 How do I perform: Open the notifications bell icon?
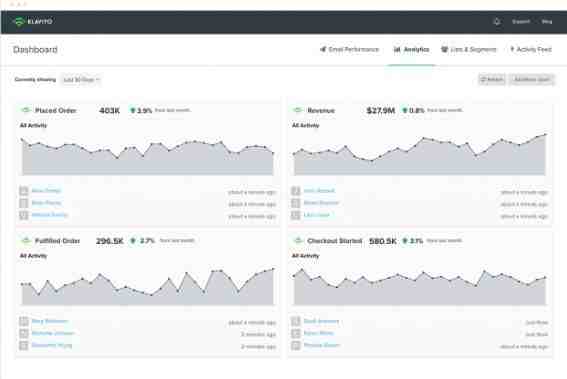(497, 22)
